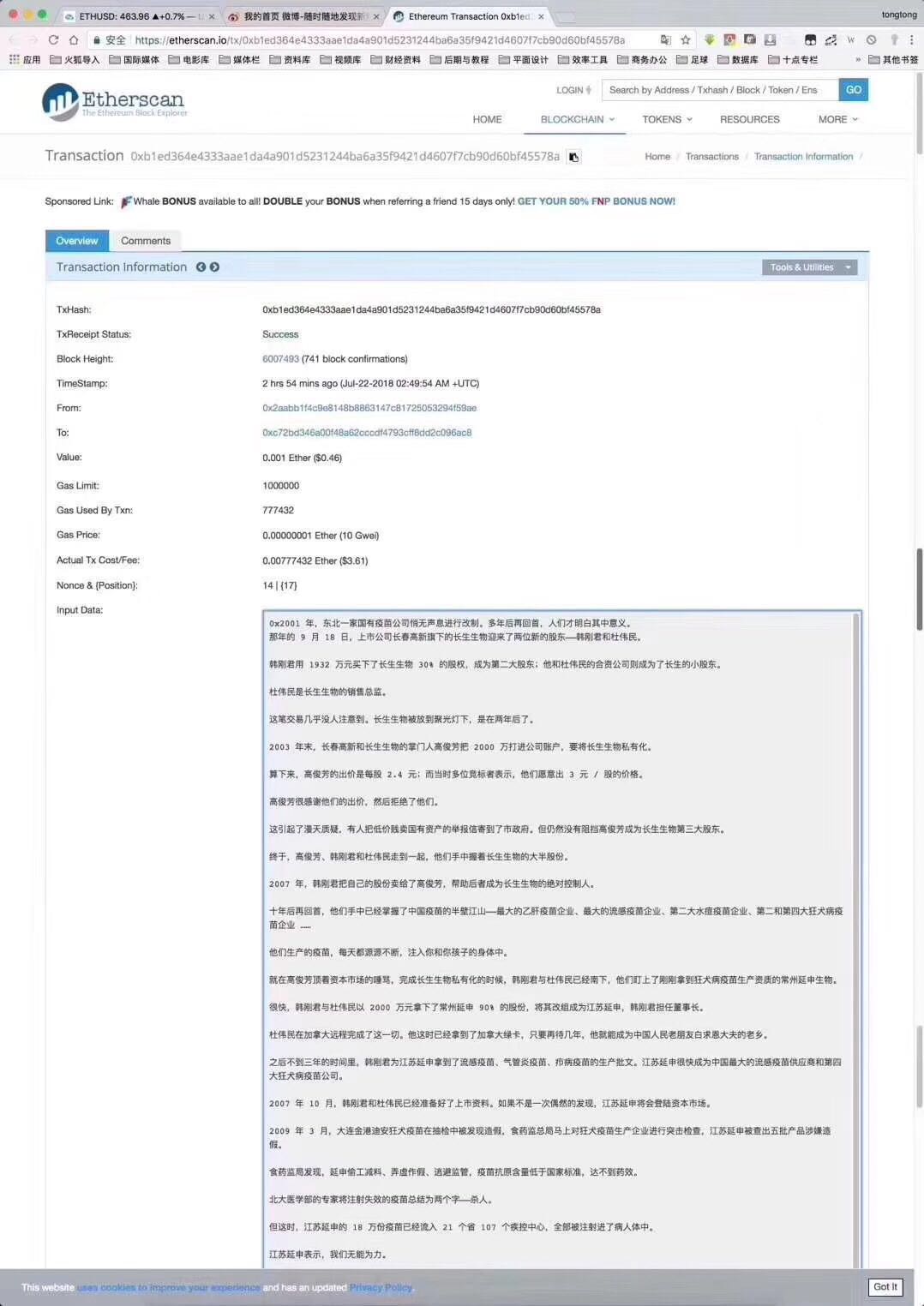Open 电影库 bookmarks folder
Screen dimensions: 924x1306
click(x=189, y=60)
